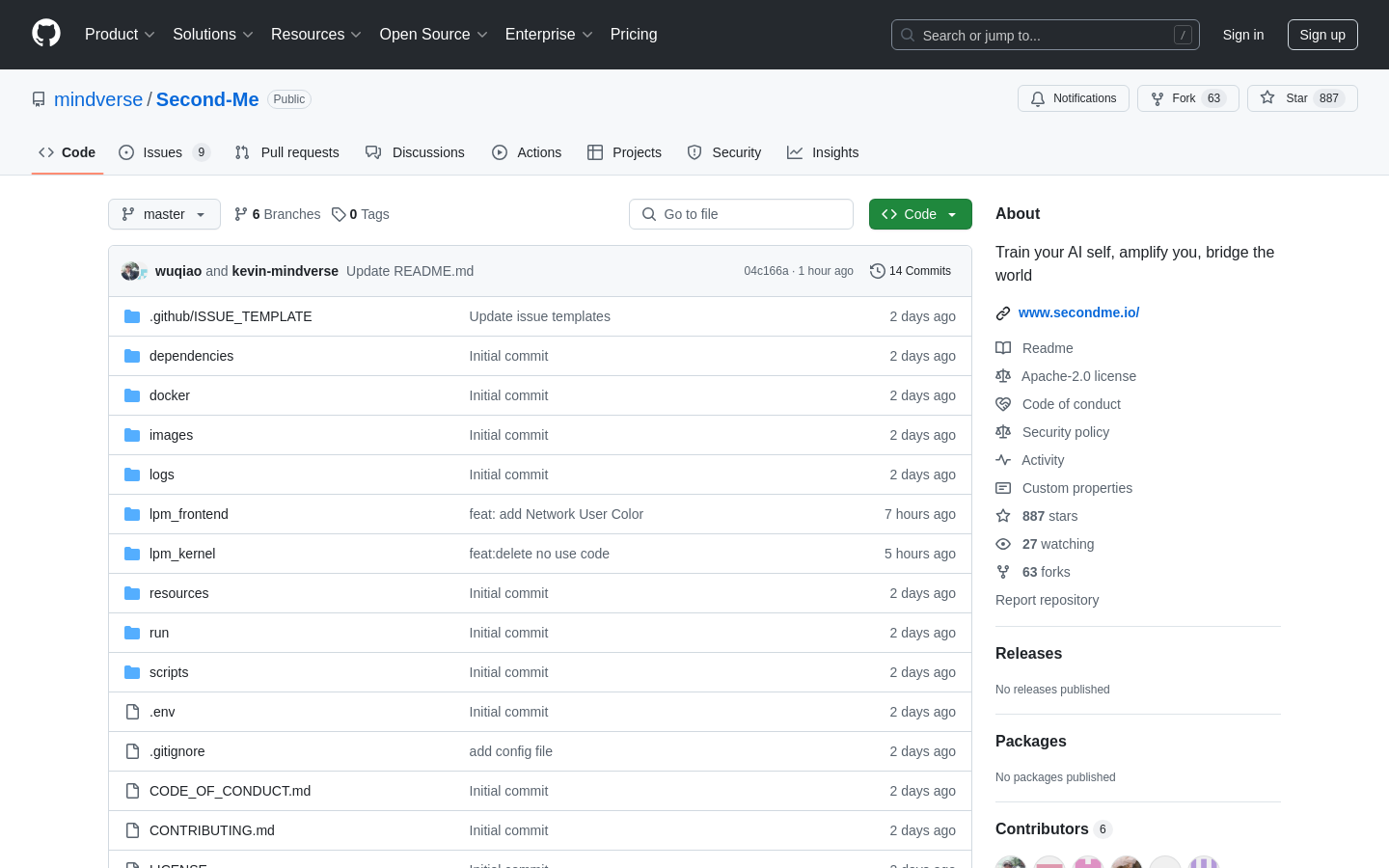Click the scale icon beside Apache-2.0 license
This screenshot has width=1389, height=868.
1003,376
